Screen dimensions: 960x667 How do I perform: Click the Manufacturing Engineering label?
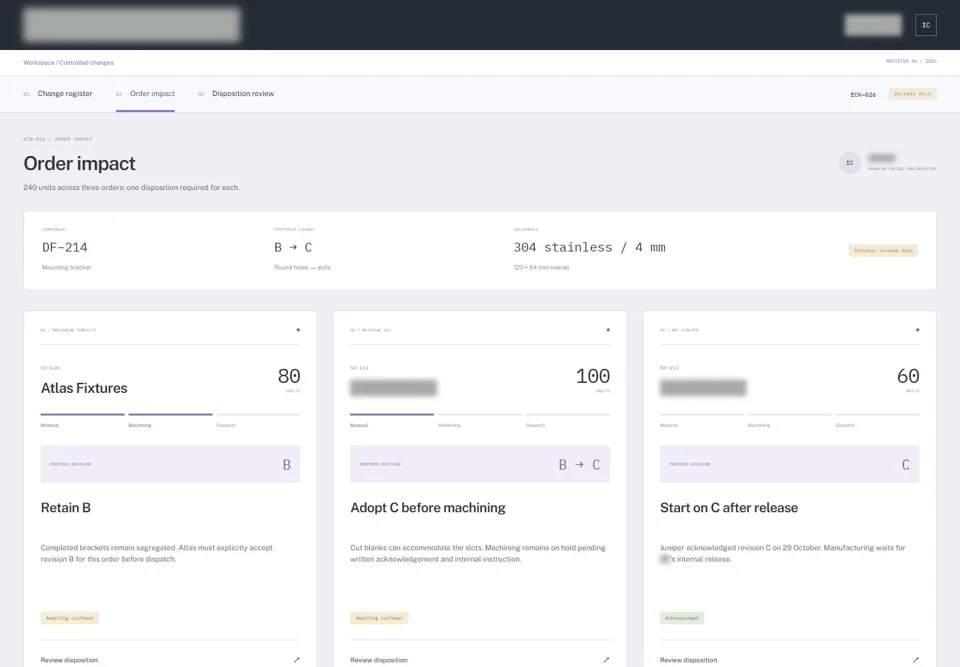pyautogui.click(x=902, y=168)
